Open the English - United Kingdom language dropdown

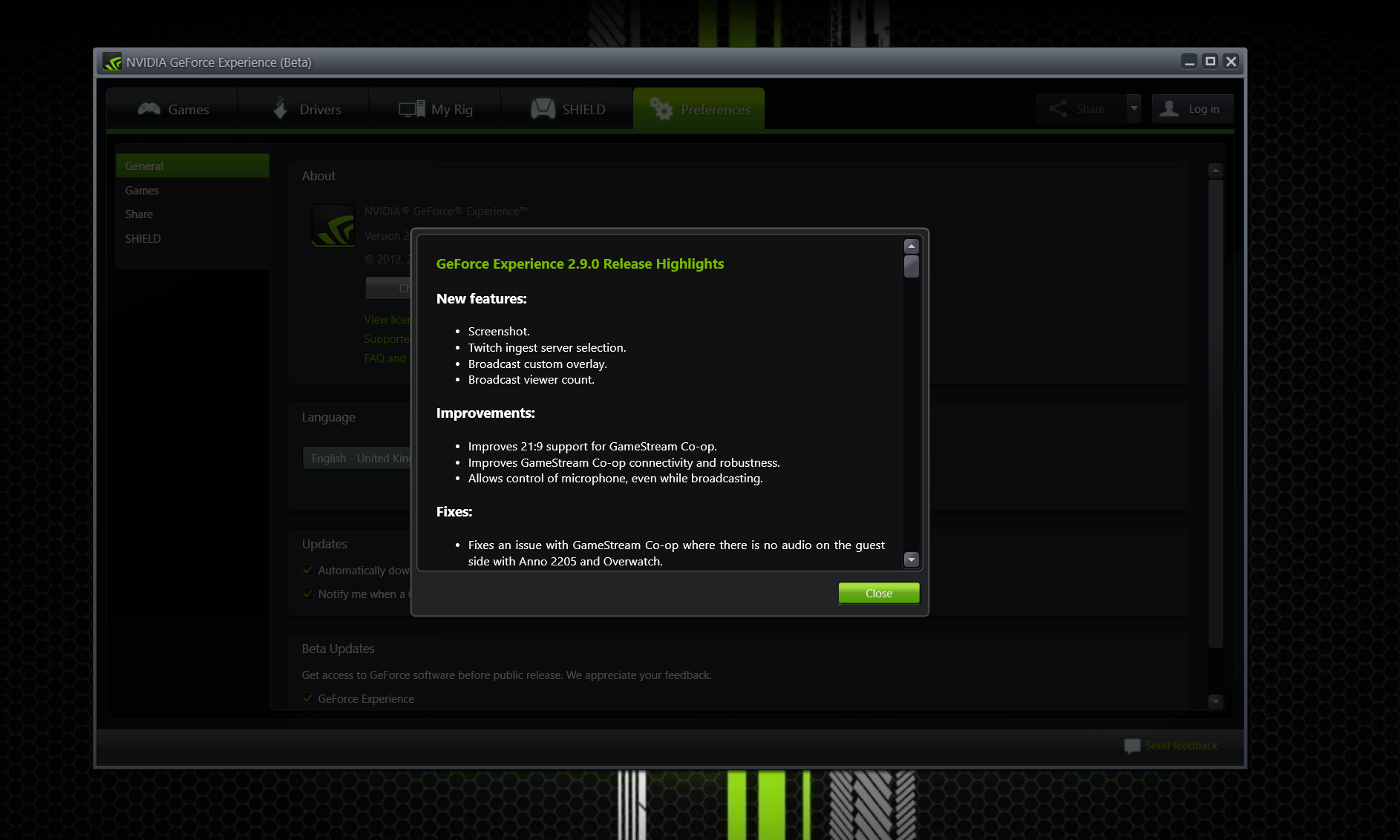357,458
